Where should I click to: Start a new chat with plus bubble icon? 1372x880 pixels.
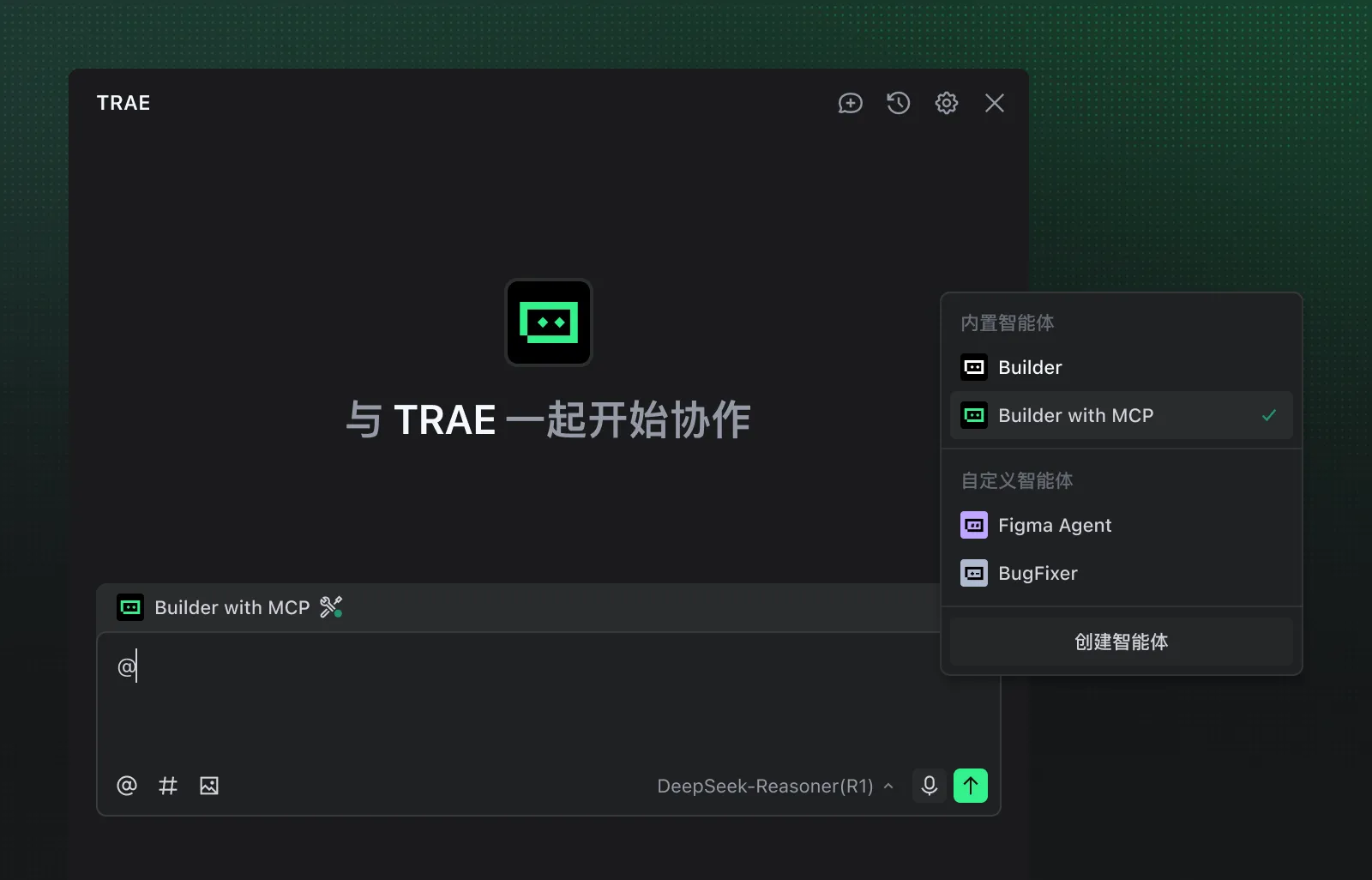(850, 104)
